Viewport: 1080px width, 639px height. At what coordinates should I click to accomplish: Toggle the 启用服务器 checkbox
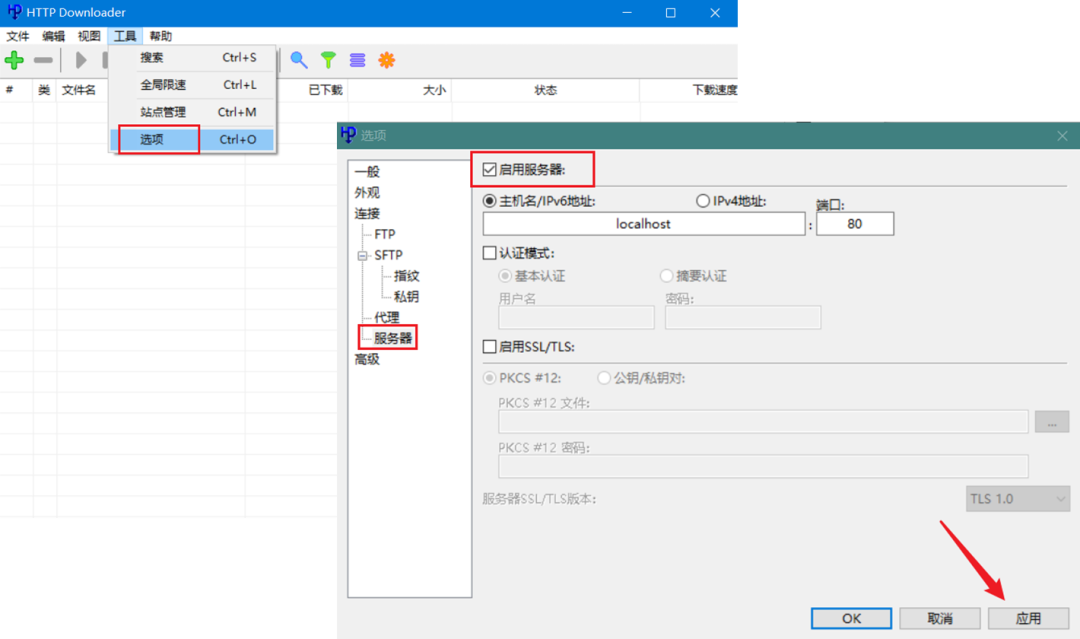[x=489, y=169]
